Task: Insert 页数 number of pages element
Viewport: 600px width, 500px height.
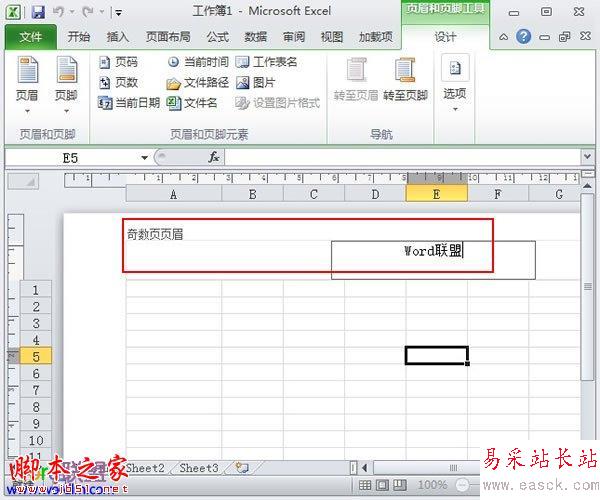Action: click(118, 82)
